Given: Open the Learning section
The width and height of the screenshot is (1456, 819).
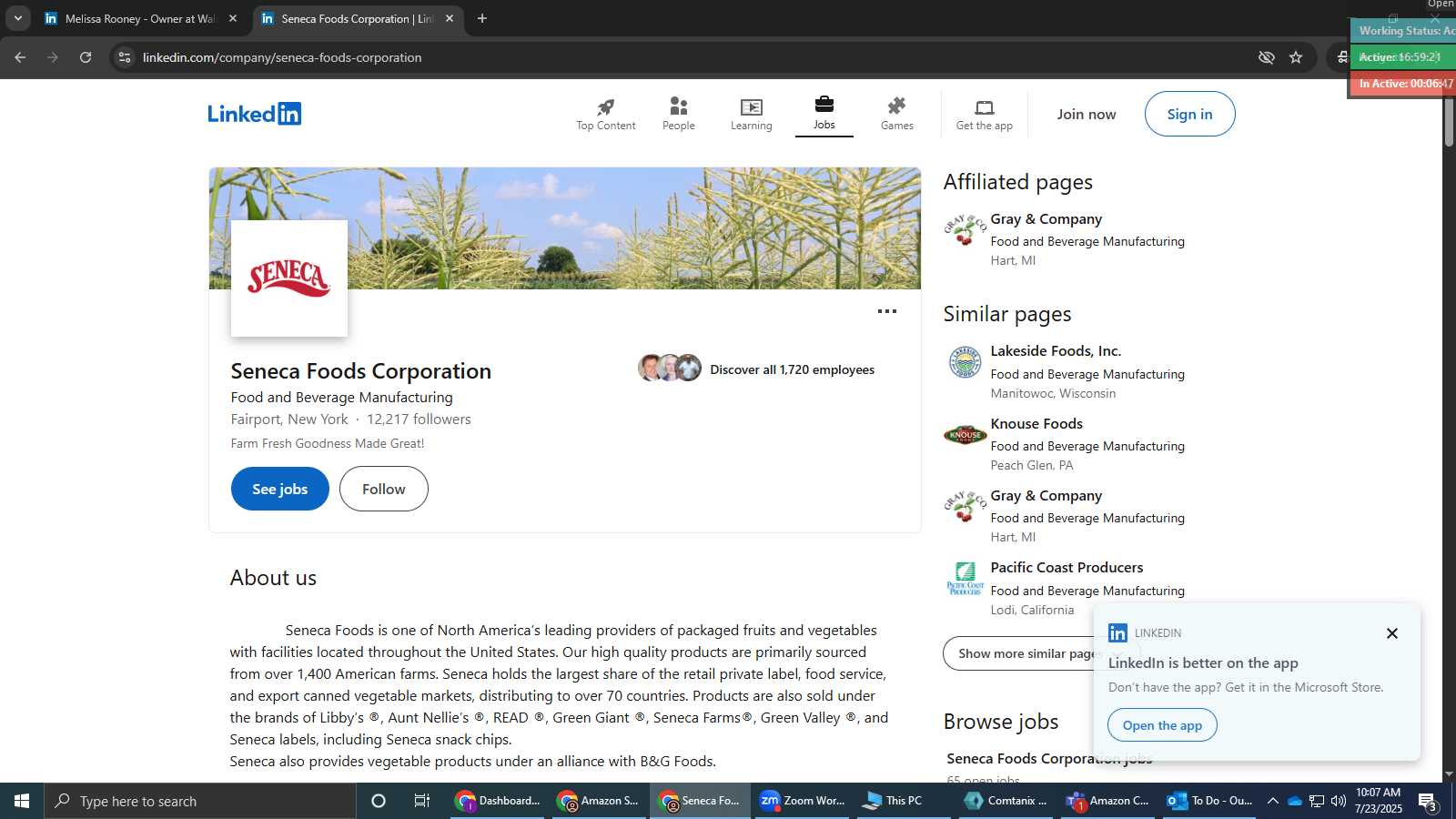Looking at the screenshot, I should pyautogui.click(x=751, y=114).
